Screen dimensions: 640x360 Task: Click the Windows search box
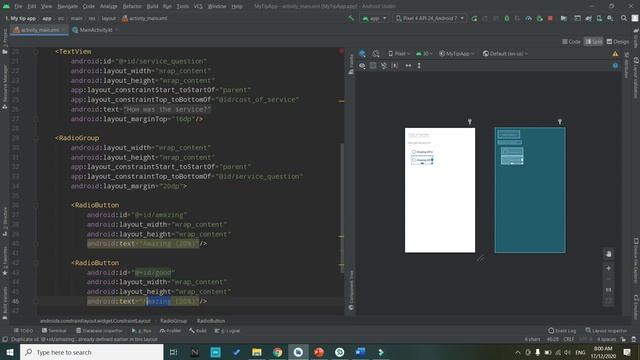pos(91,352)
